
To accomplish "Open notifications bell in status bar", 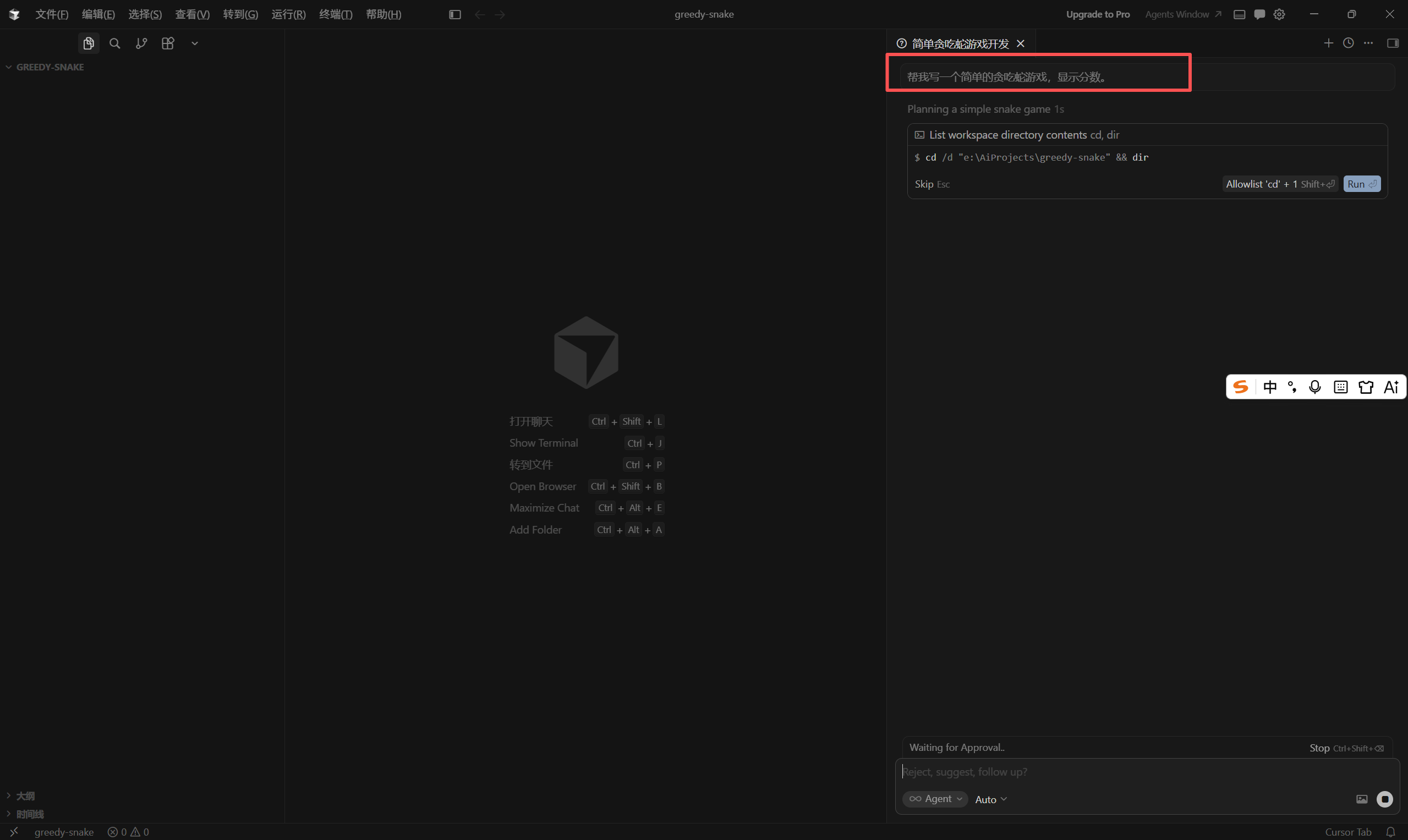I will tap(1390, 832).
